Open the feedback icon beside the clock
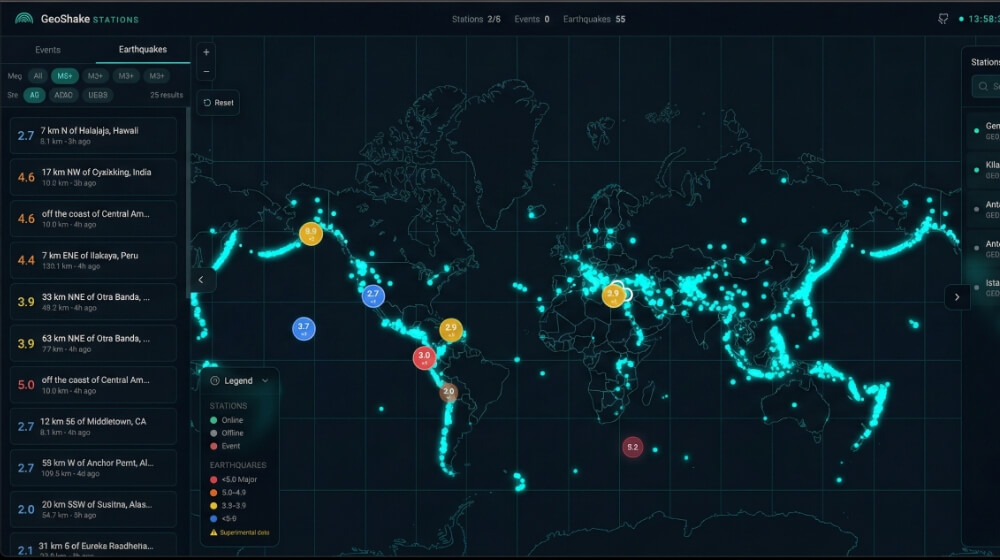1000x560 pixels. click(x=943, y=19)
